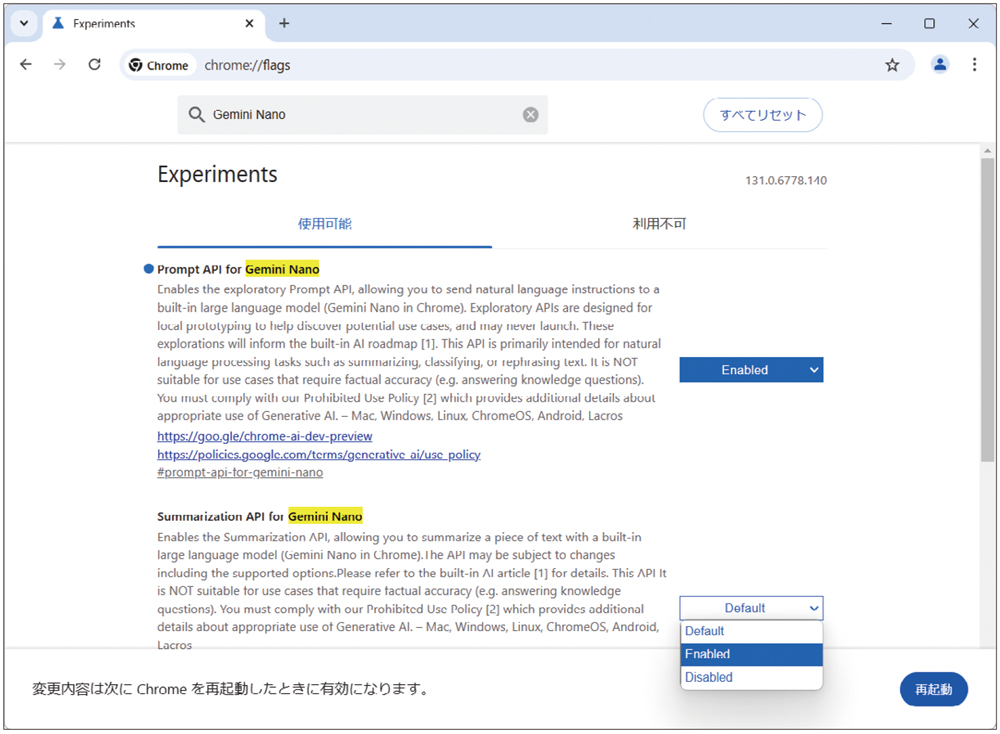The height and width of the screenshot is (734, 1000).
Task: Click すべてリセット to reset all flags
Action: click(x=762, y=114)
